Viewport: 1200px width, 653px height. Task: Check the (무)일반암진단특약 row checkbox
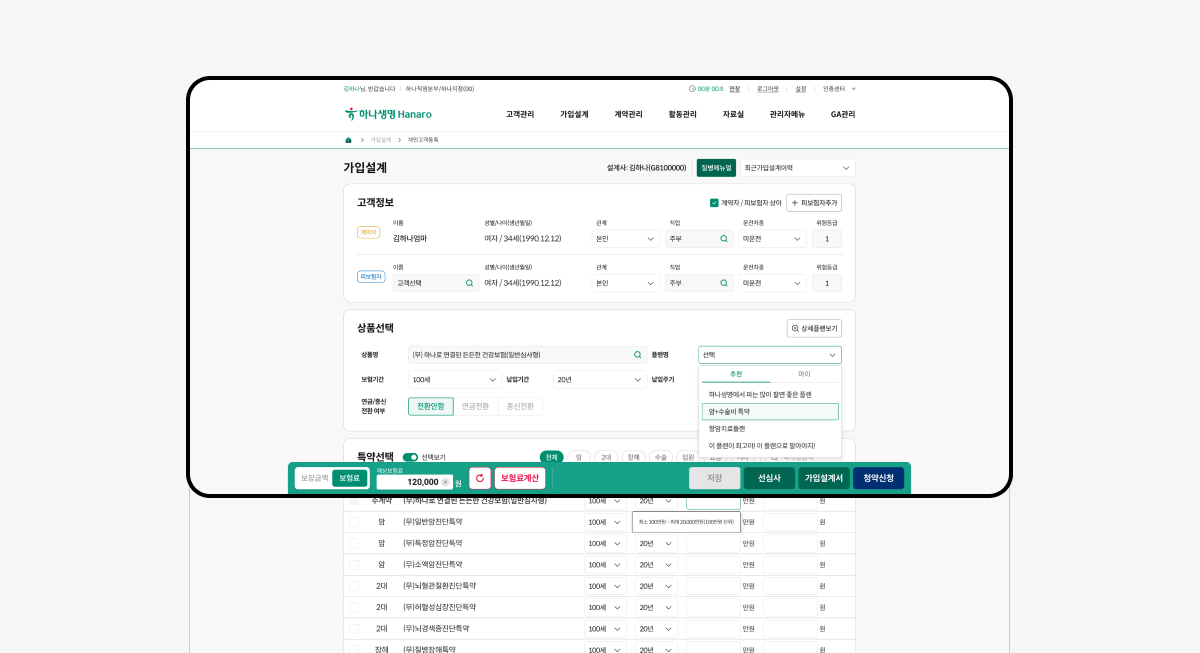(x=353, y=522)
